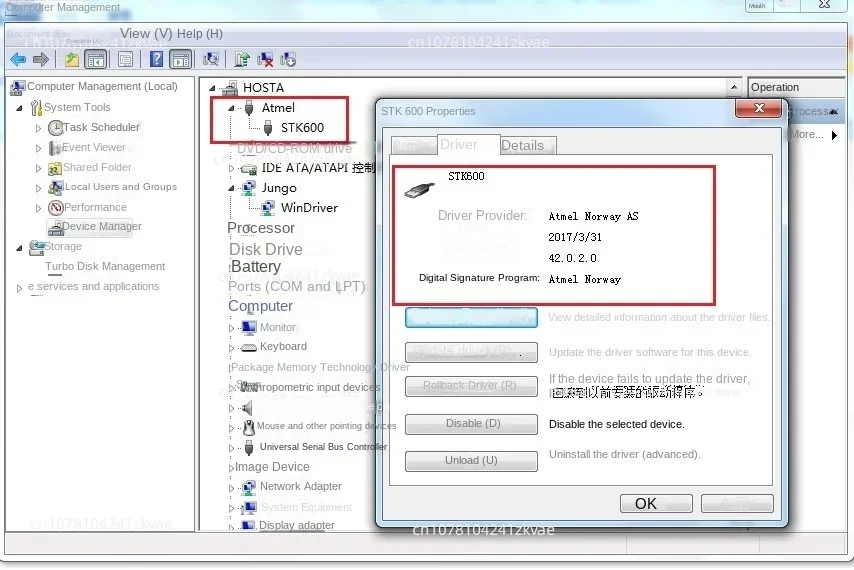
Task: Click the Properties sheet toolbar icon
Action: point(125,59)
